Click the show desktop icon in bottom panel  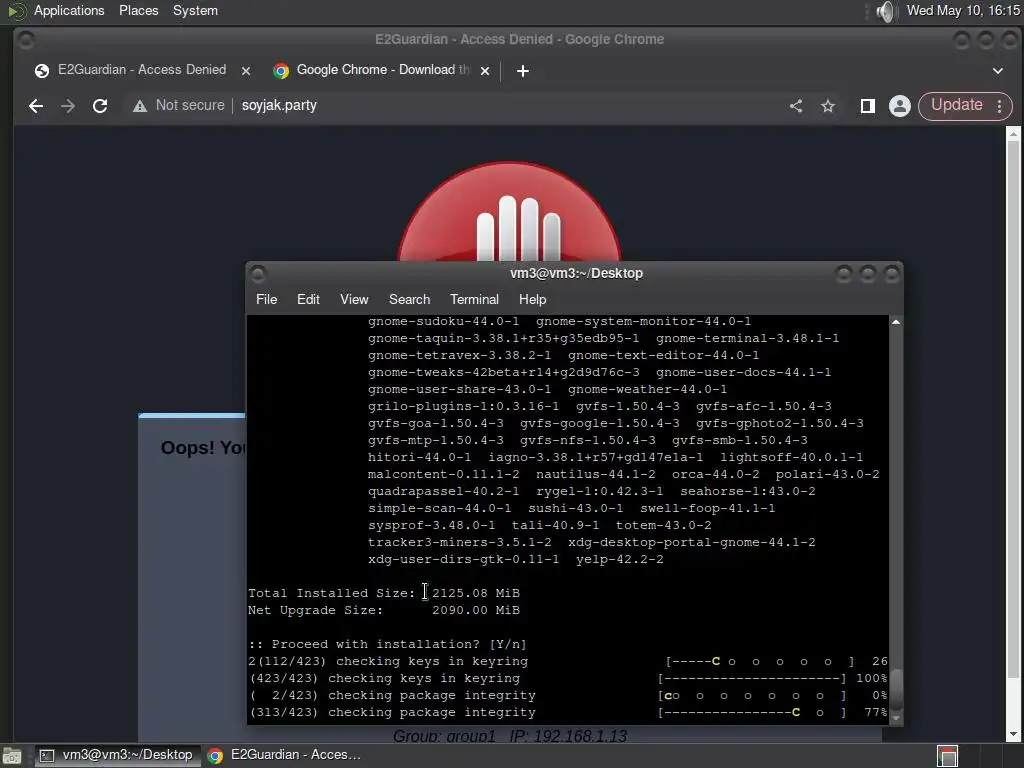click(12, 756)
